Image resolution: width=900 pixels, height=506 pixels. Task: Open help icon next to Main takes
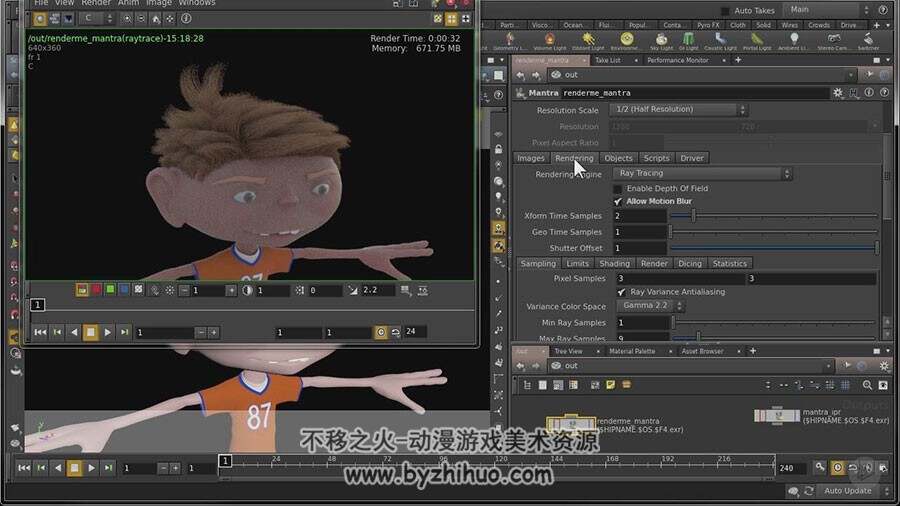883,10
